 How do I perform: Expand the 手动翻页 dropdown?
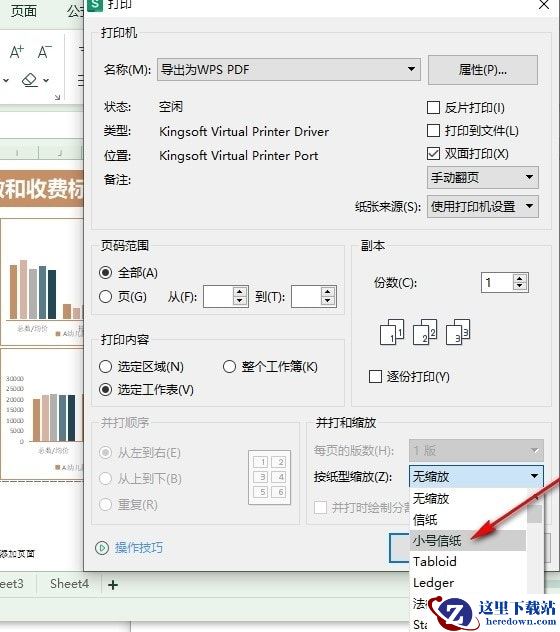(x=483, y=177)
